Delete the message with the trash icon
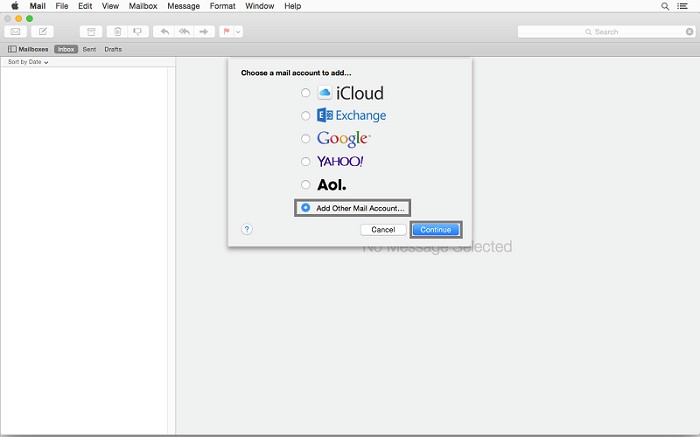 pos(117,32)
